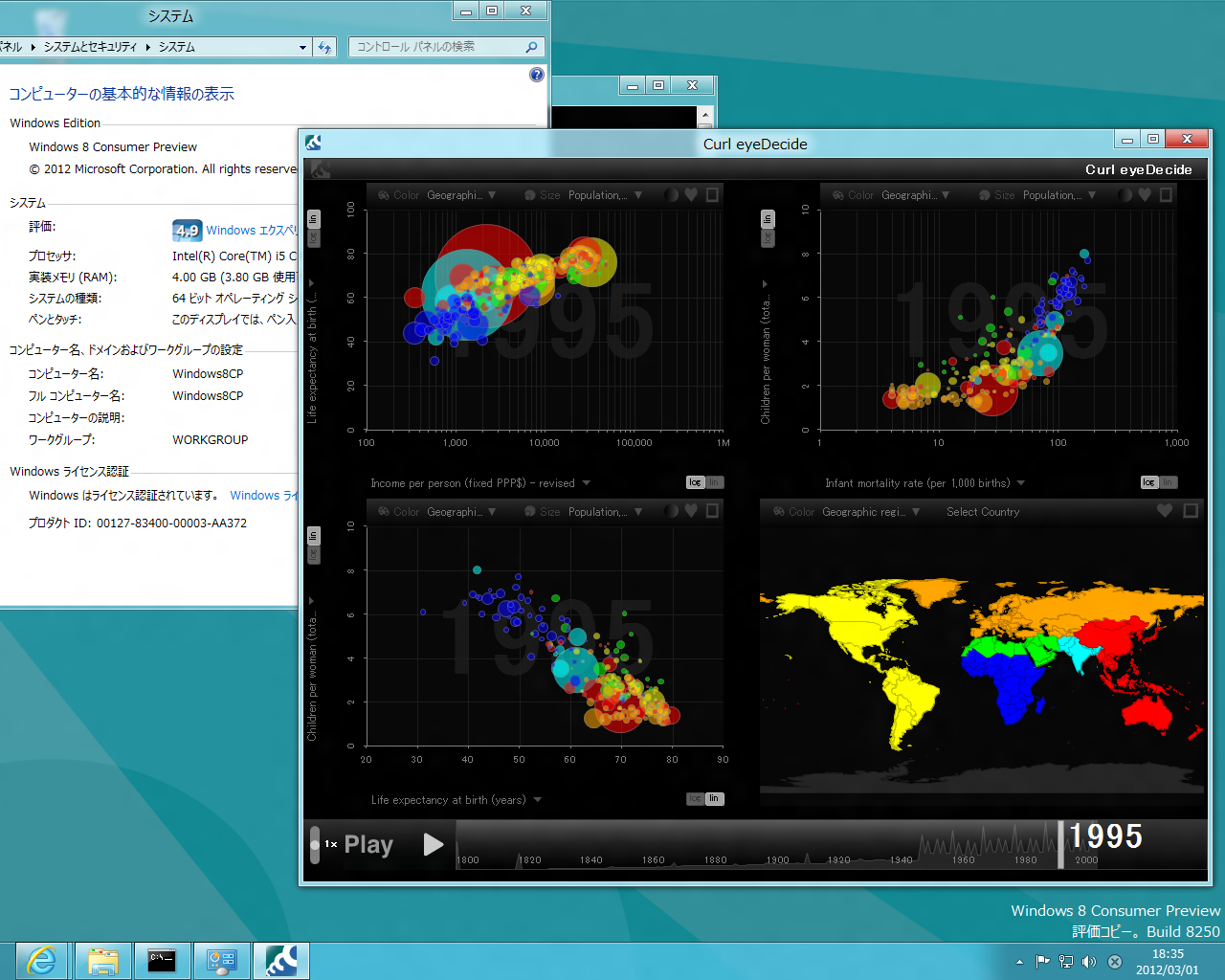Switch bottom-left chart X axis to log scale

(695, 798)
